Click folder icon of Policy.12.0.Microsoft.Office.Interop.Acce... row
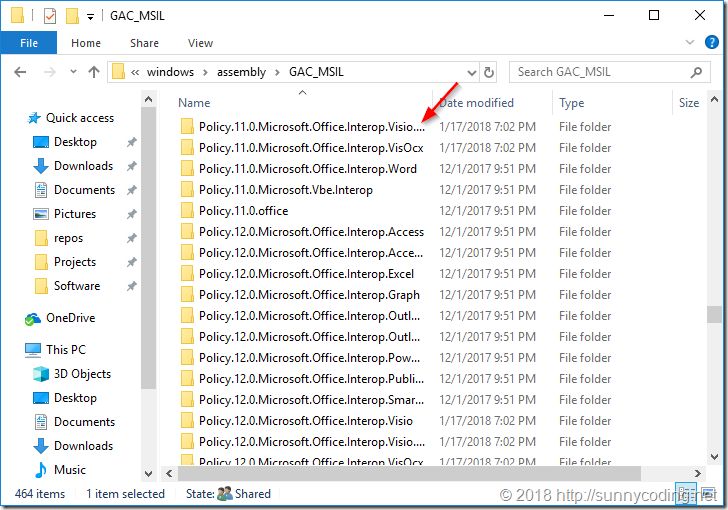Image resolution: width=728 pixels, height=510 pixels. [187, 252]
